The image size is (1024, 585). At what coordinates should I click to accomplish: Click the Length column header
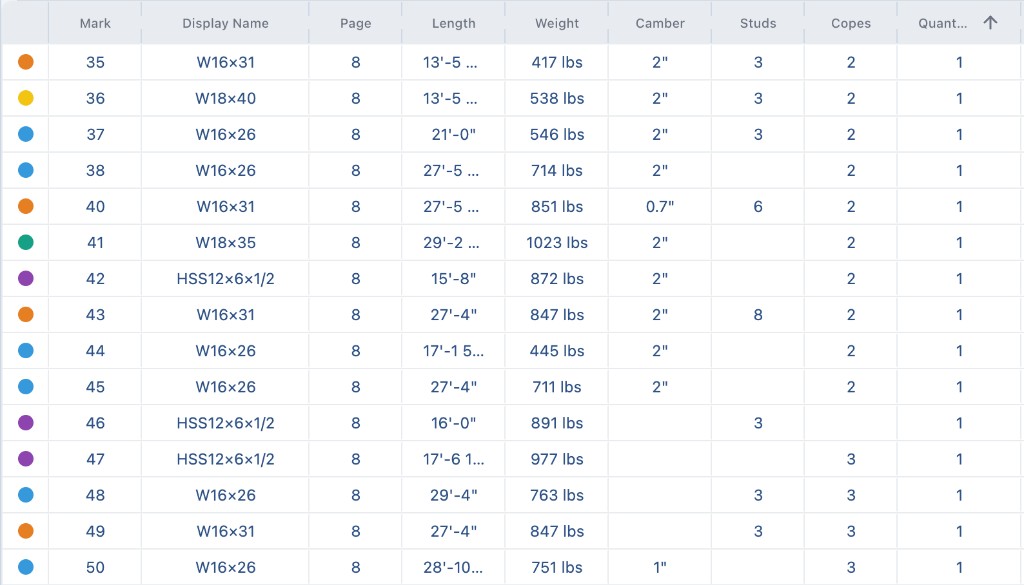[x=454, y=24]
